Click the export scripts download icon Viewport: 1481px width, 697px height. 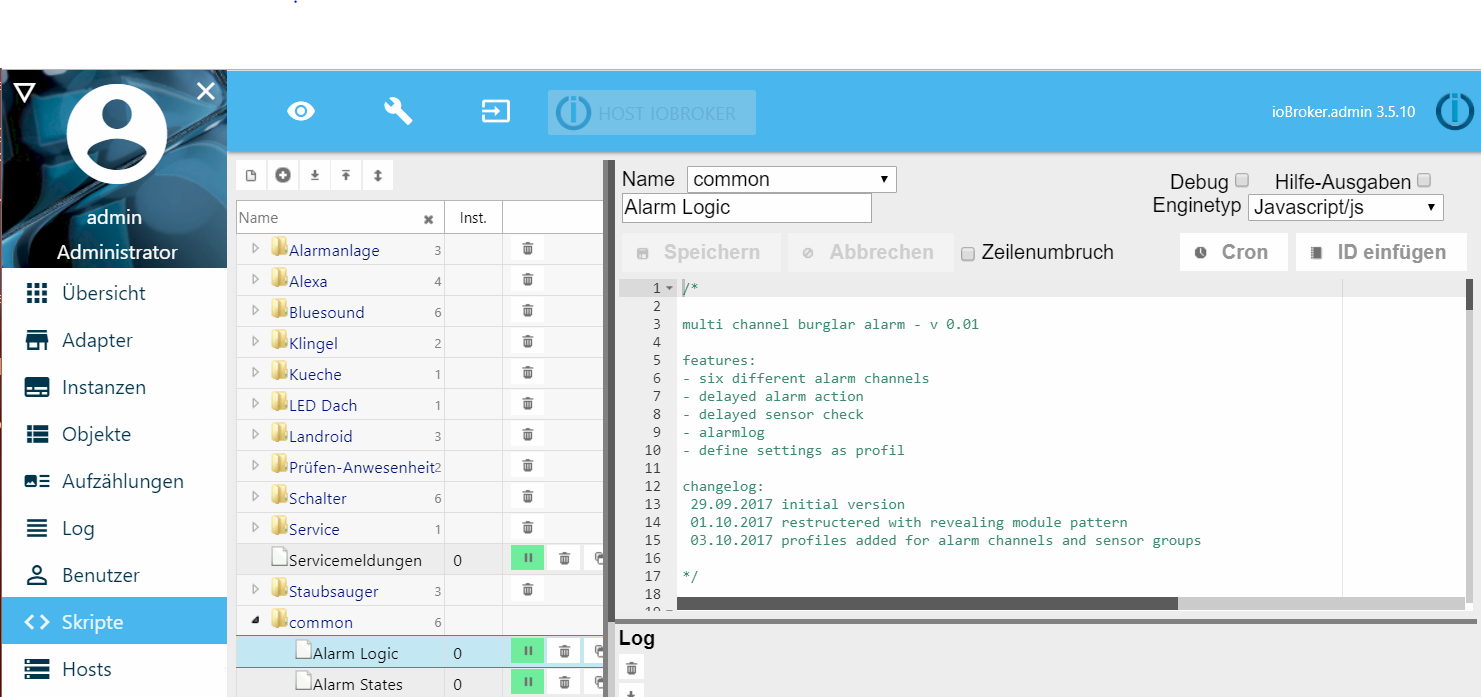pos(314,176)
